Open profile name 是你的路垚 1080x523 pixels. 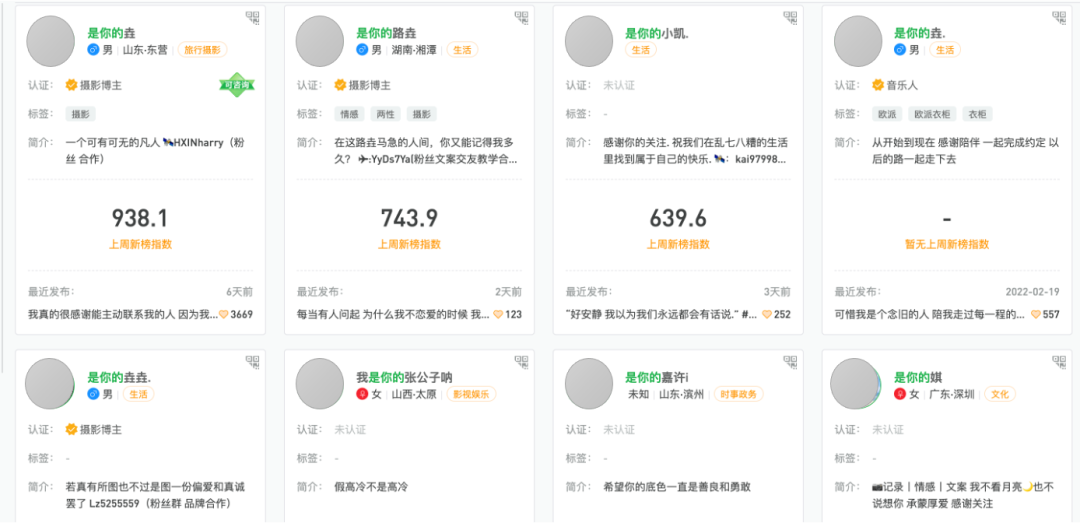pyautogui.click(x=386, y=32)
